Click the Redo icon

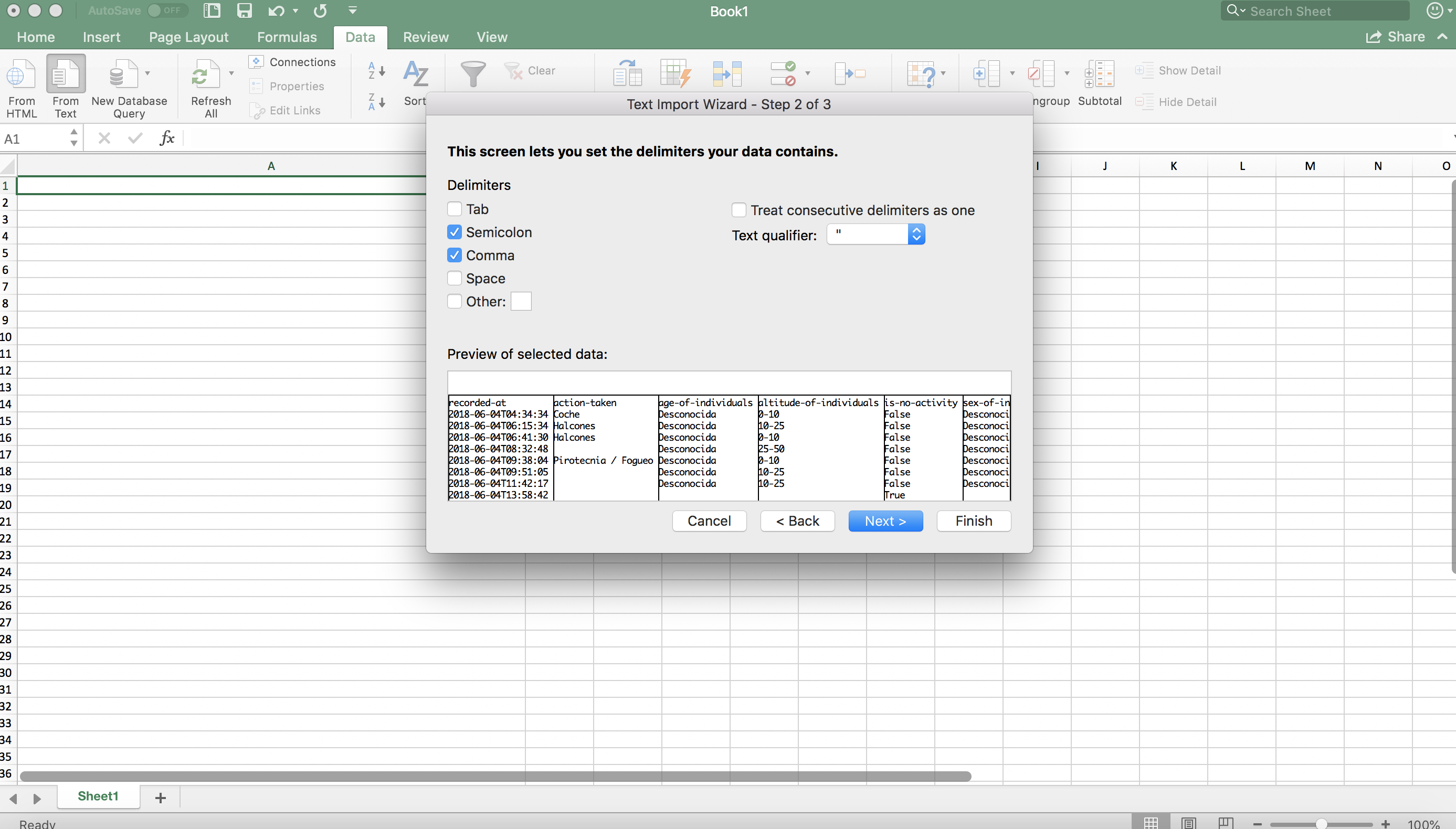coord(321,11)
